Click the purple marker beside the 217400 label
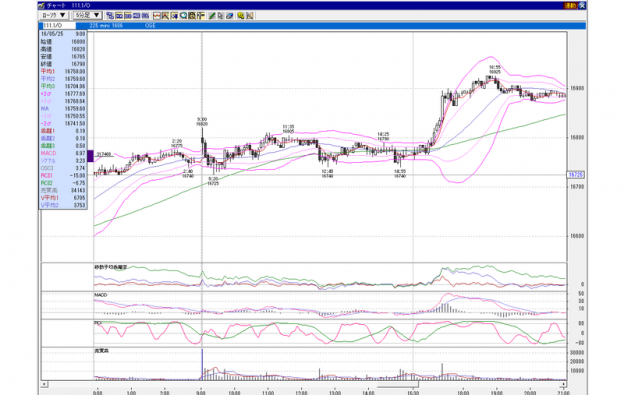Viewport: 624px width, 395px height. point(90,156)
